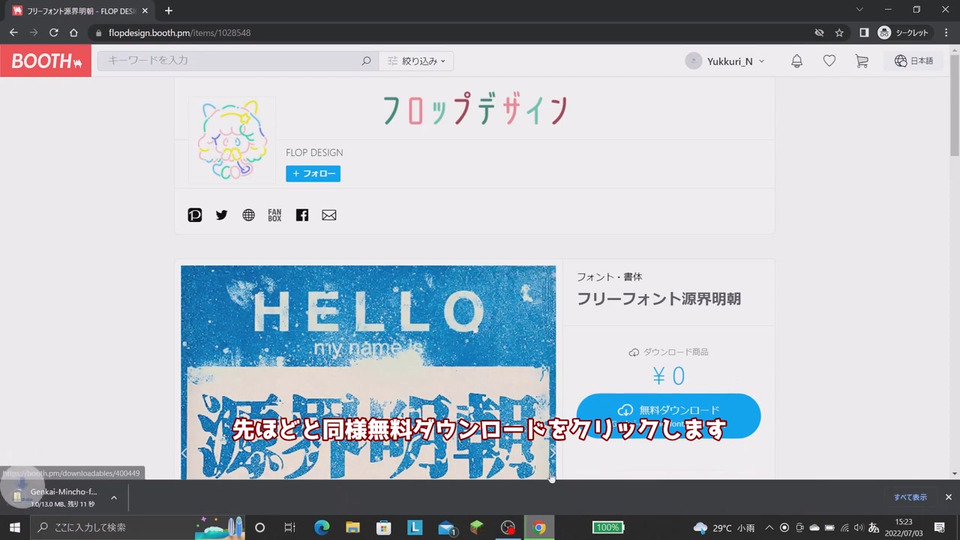960x540 pixels.
Task: Click the 無料ダウンロード button
Action: [669, 416]
